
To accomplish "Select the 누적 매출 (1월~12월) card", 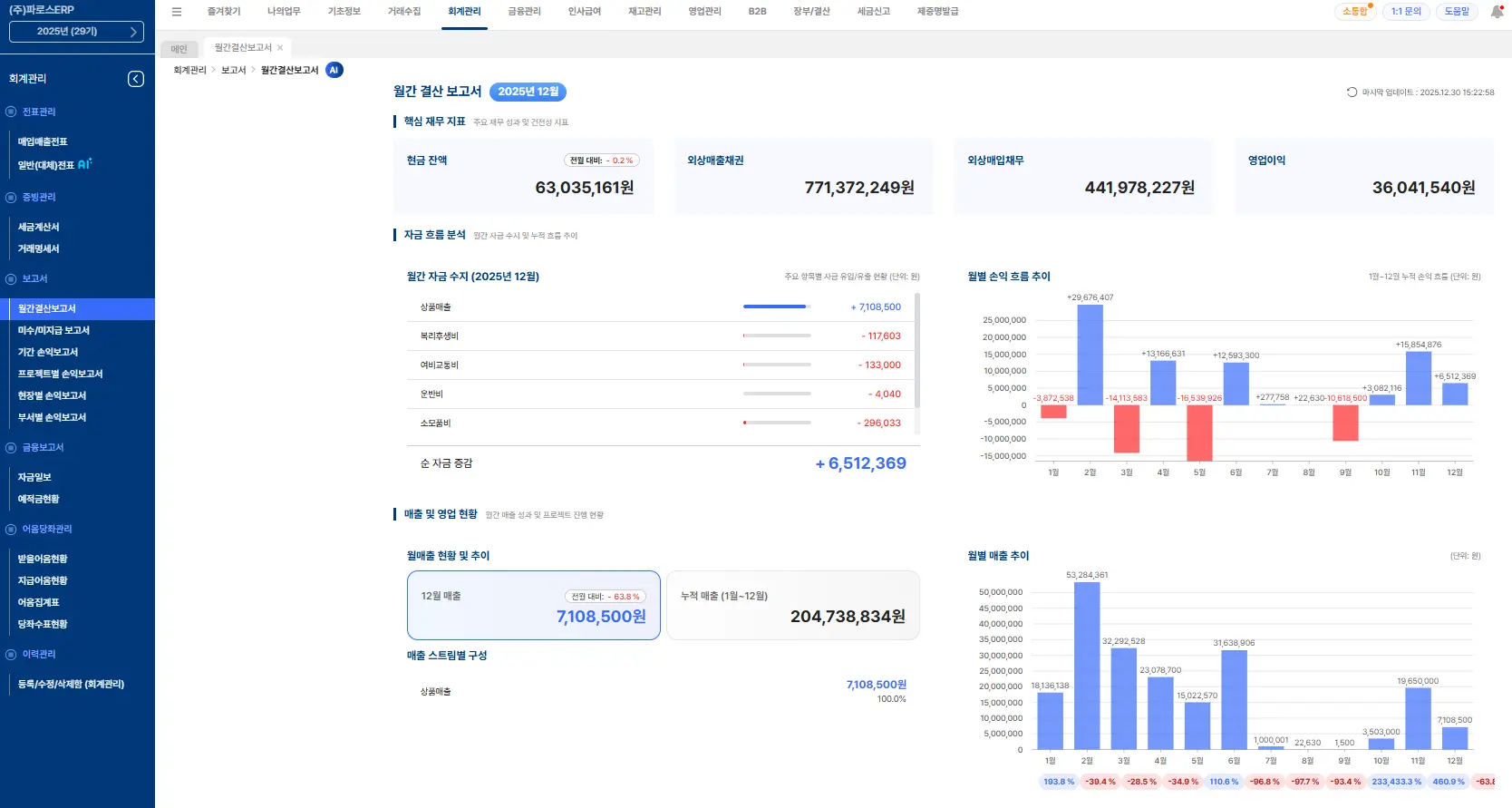I will (x=792, y=605).
